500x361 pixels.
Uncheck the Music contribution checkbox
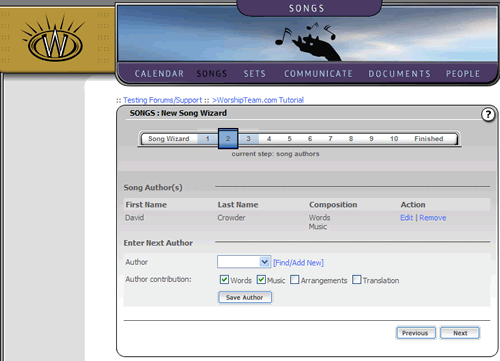261,279
